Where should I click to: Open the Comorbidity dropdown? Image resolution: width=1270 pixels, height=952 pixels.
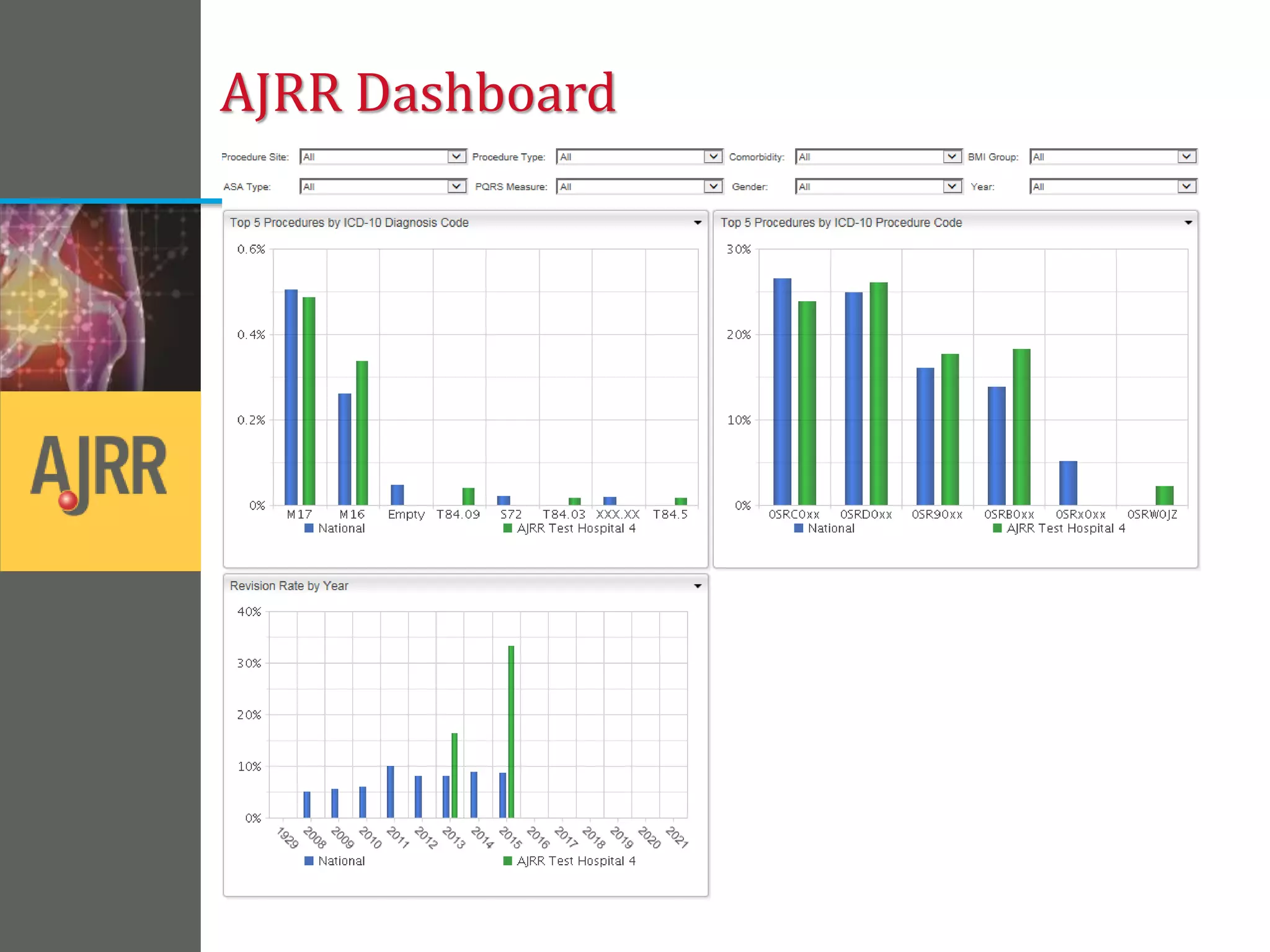pos(878,157)
